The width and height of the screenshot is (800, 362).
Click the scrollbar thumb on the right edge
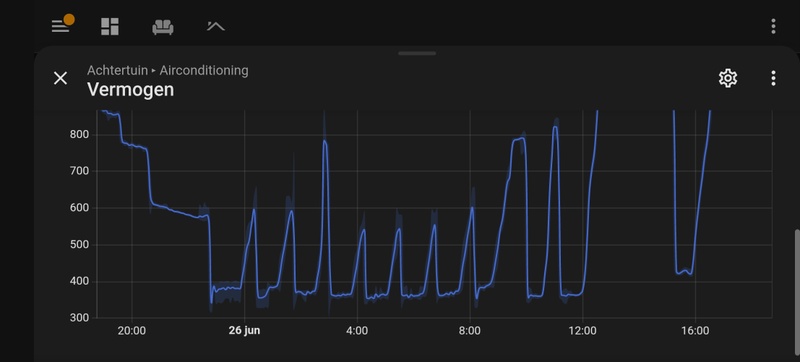(x=797, y=293)
